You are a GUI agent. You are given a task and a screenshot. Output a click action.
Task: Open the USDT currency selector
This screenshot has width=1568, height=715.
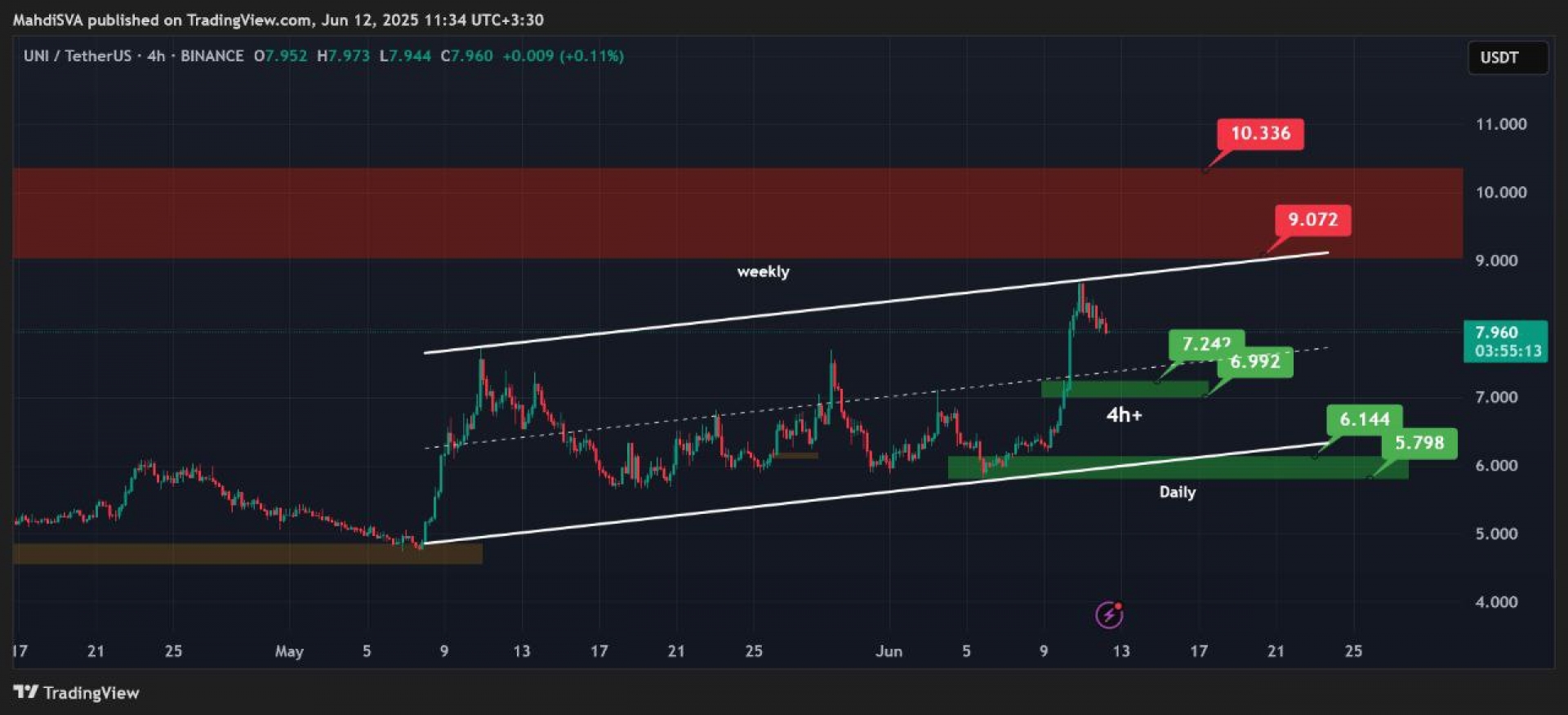[1508, 58]
